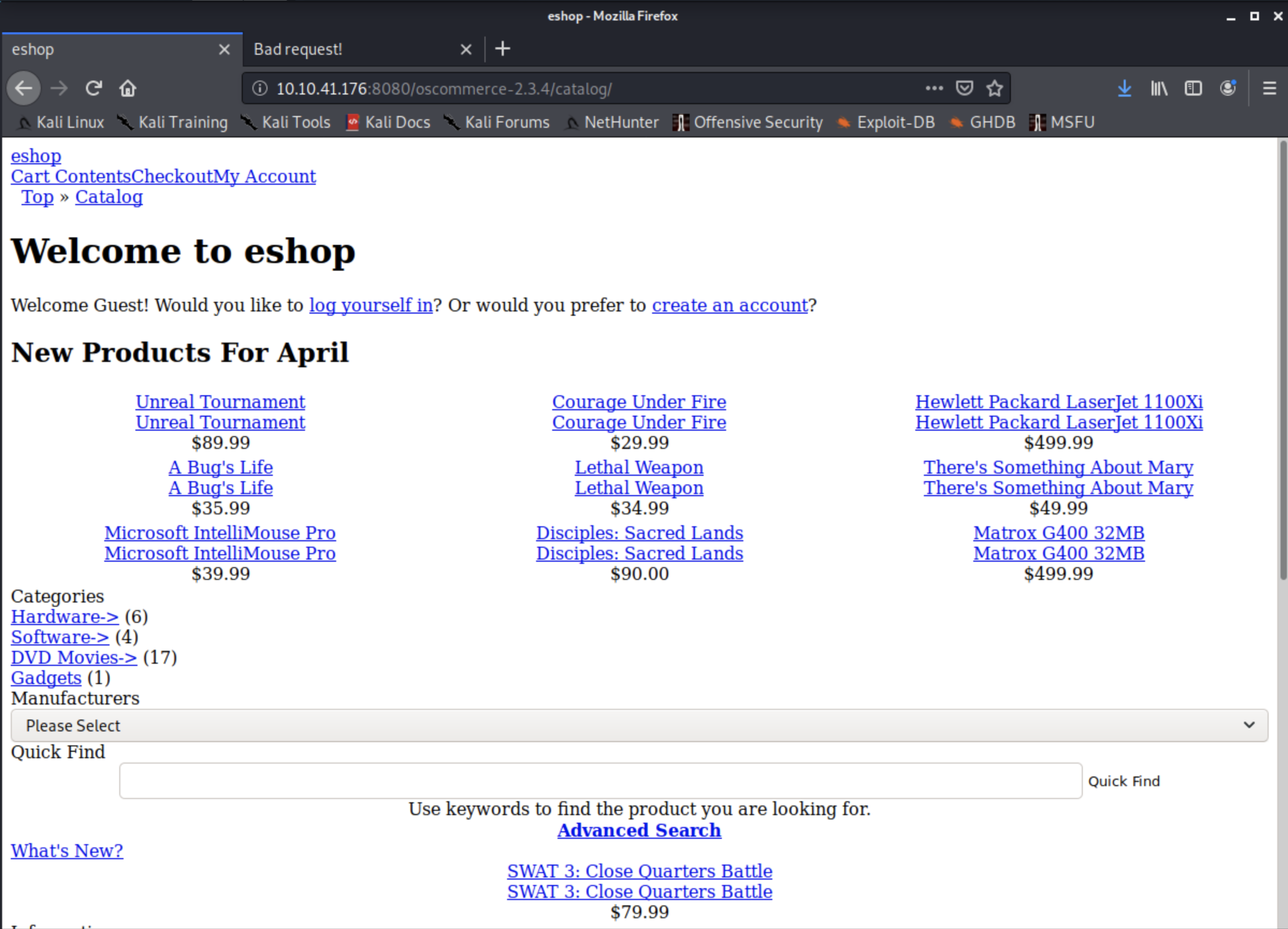Switch to the Bad request! tab

tap(352, 49)
